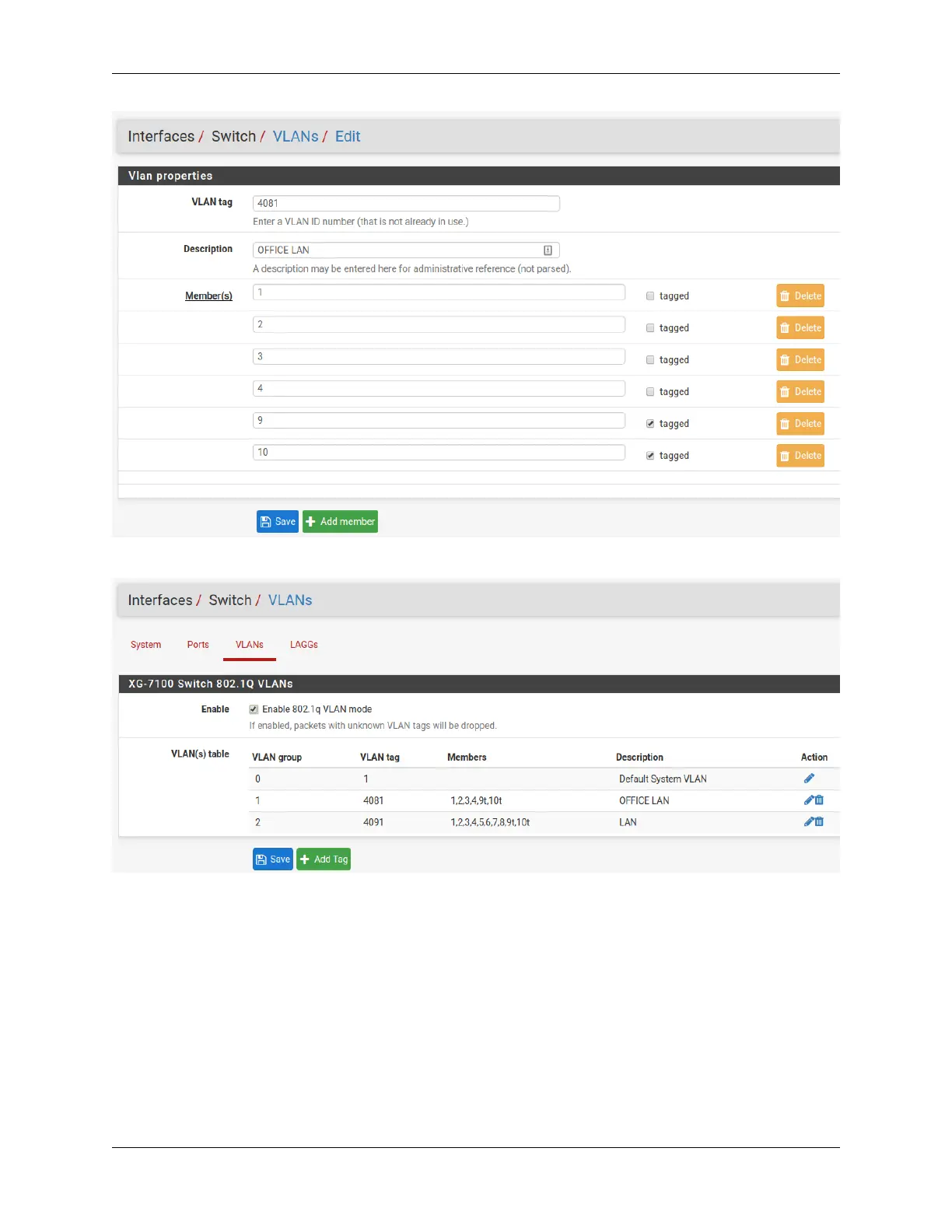Click the member field containing 2
This screenshot has width=952, height=1232.
tap(439, 324)
